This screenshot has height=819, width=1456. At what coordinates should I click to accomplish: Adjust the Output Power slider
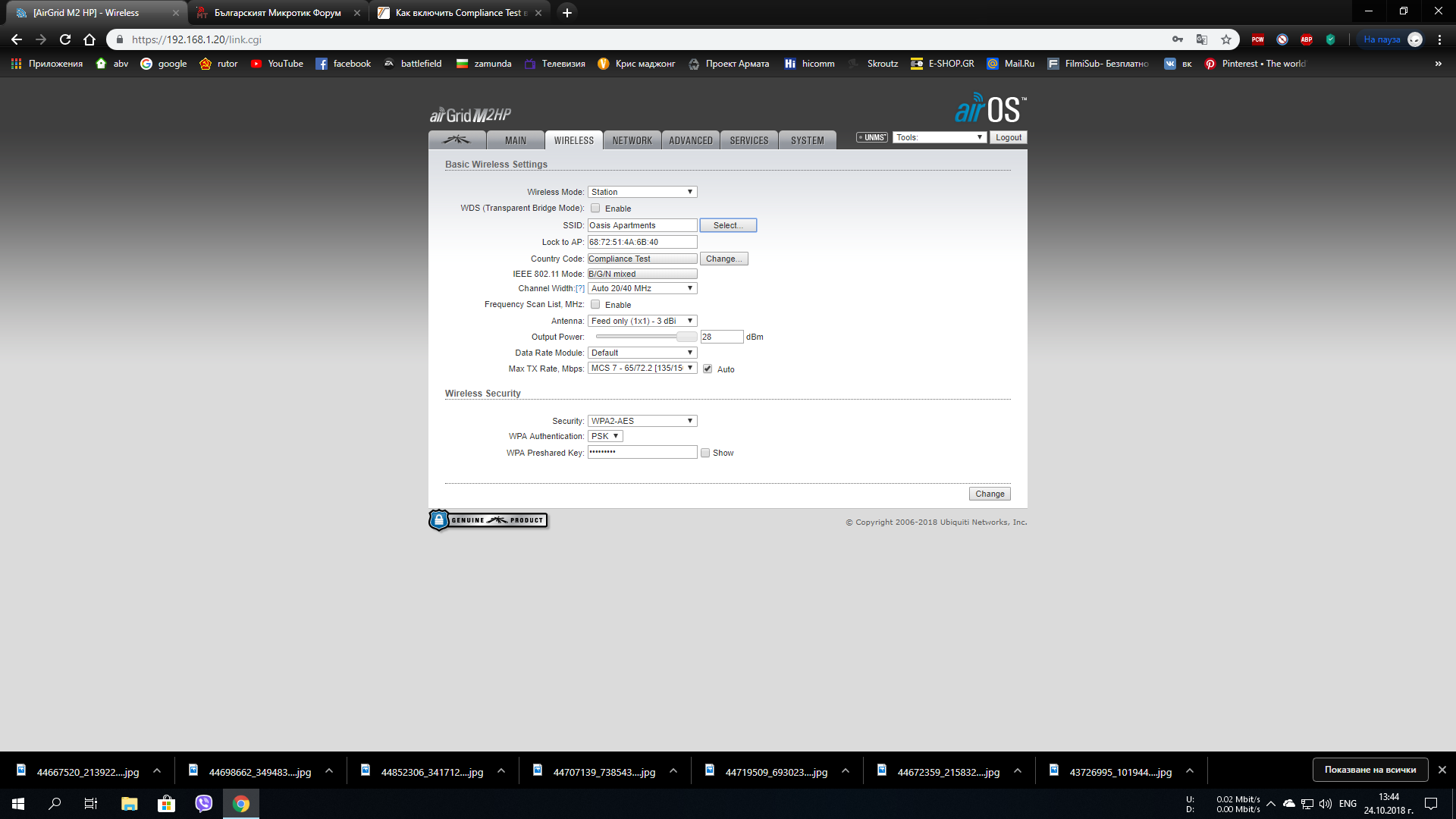click(x=686, y=337)
